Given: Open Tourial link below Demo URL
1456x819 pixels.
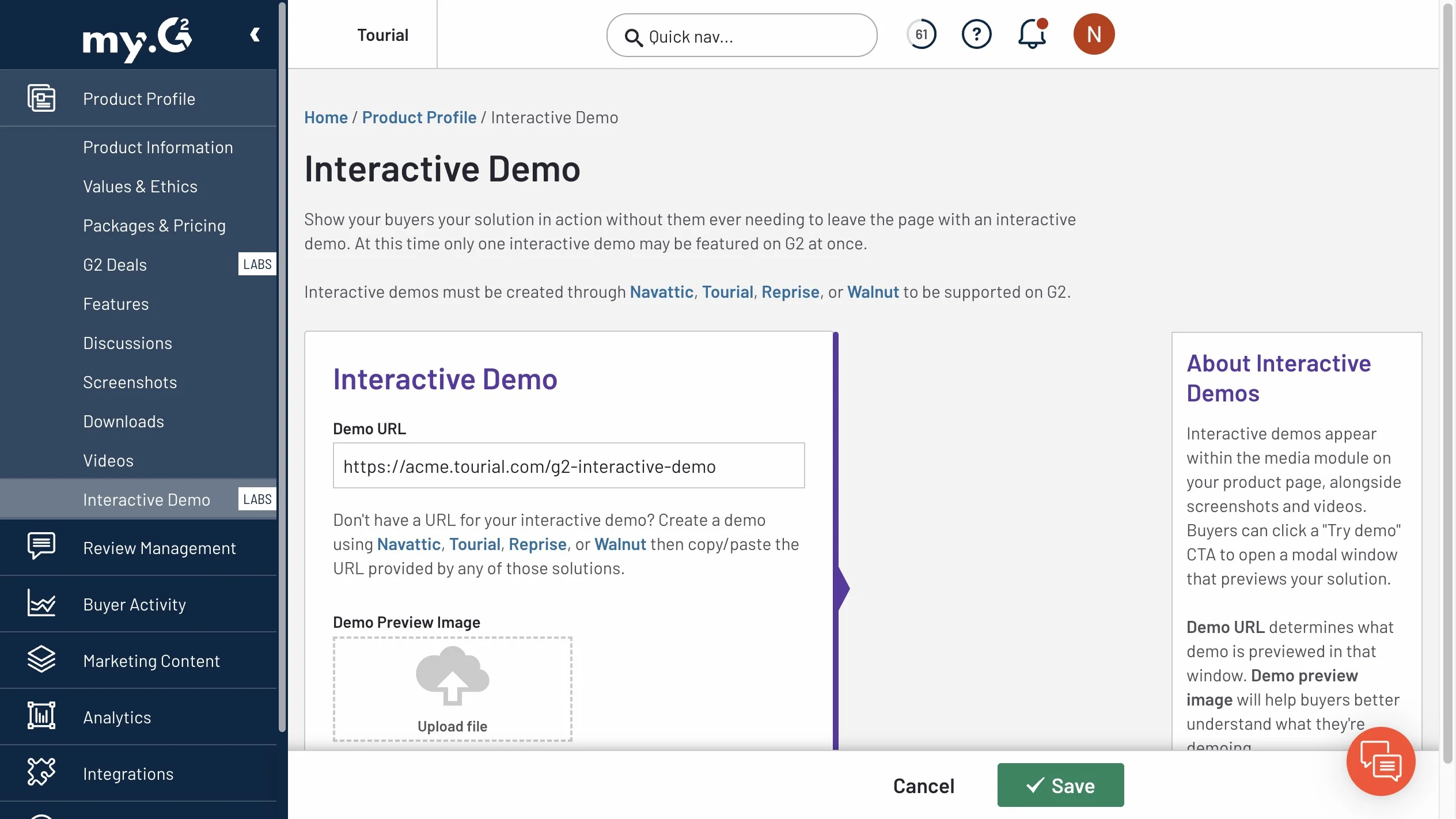Looking at the screenshot, I should coord(475,544).
